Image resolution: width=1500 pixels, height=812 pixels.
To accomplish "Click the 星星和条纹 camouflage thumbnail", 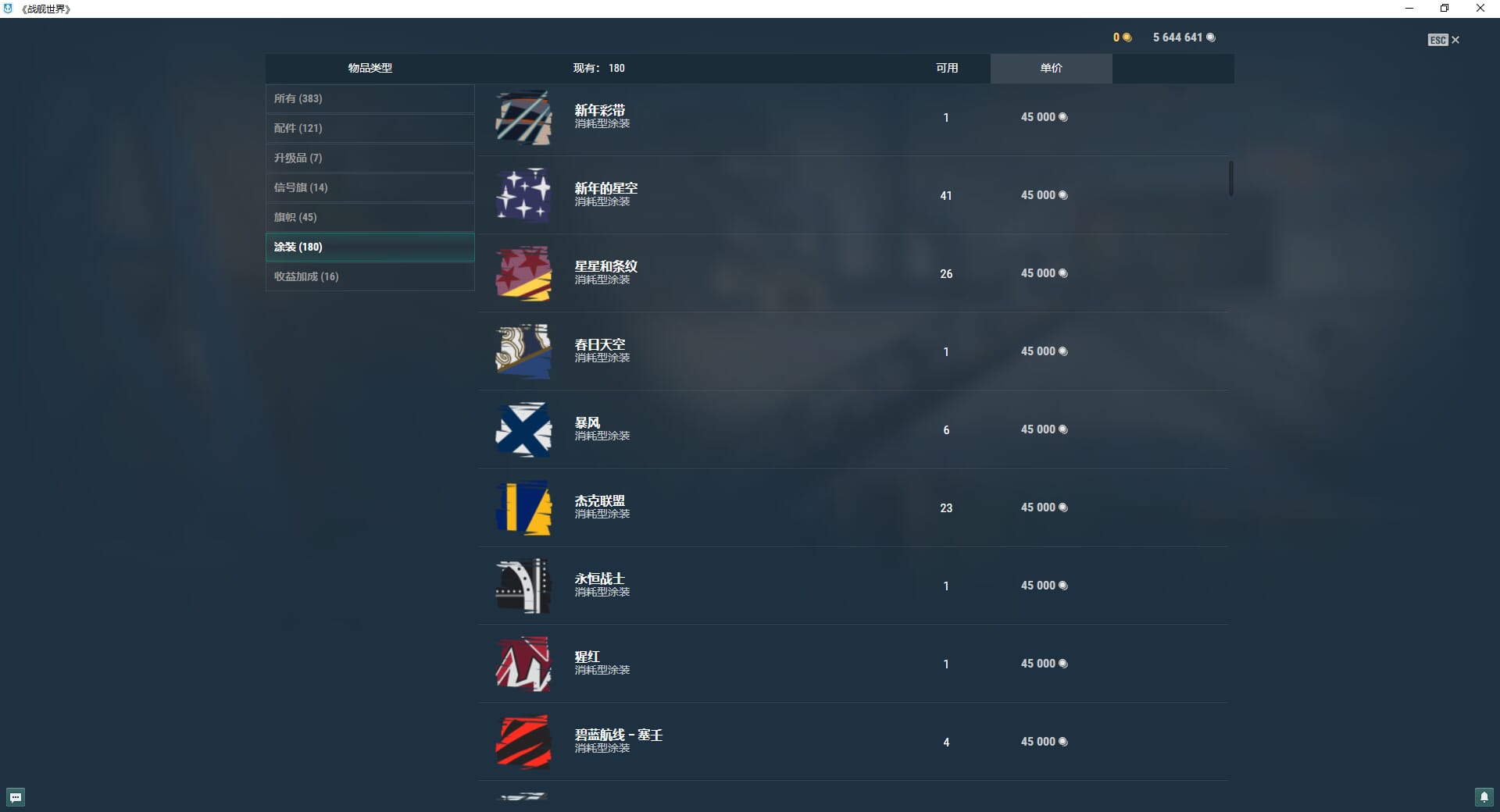I will [523, 273].
